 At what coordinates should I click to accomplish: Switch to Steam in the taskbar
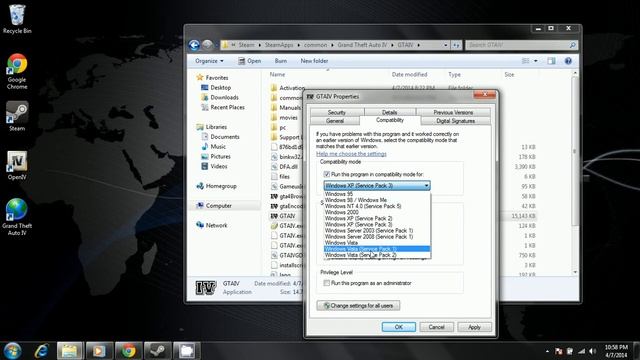[158, 351]
